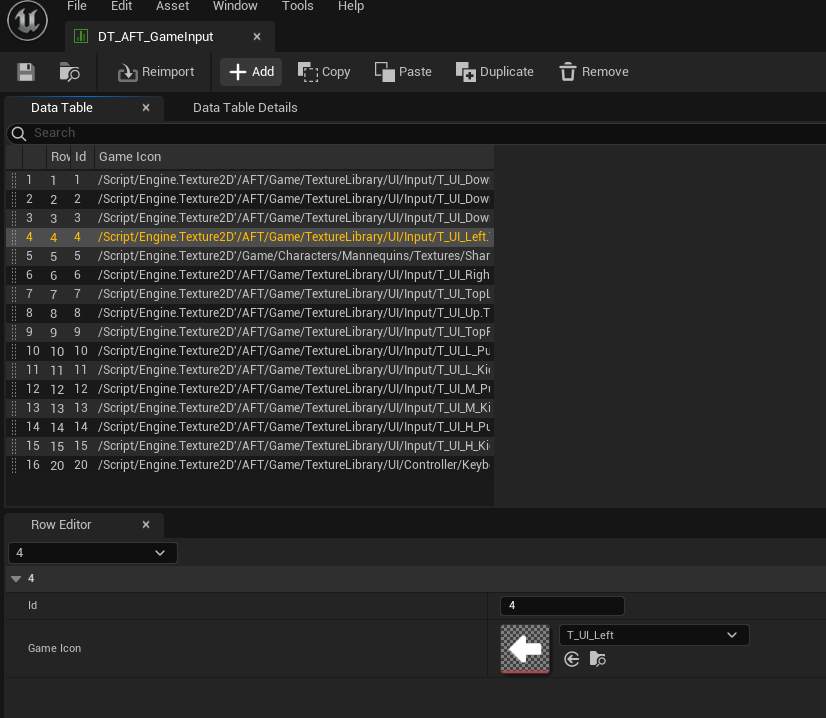Click the search magnifier icon
This screenshot has width=826, height=718.
[18, 132]
